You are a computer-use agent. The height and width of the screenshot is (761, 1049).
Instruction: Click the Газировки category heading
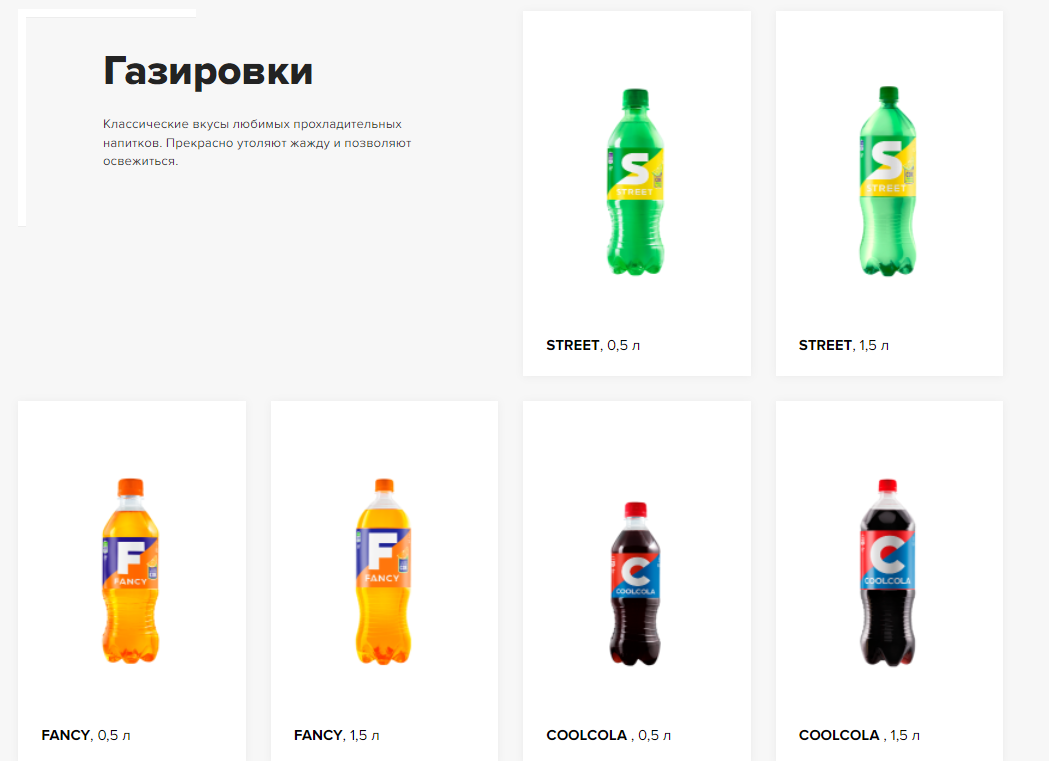208,71
